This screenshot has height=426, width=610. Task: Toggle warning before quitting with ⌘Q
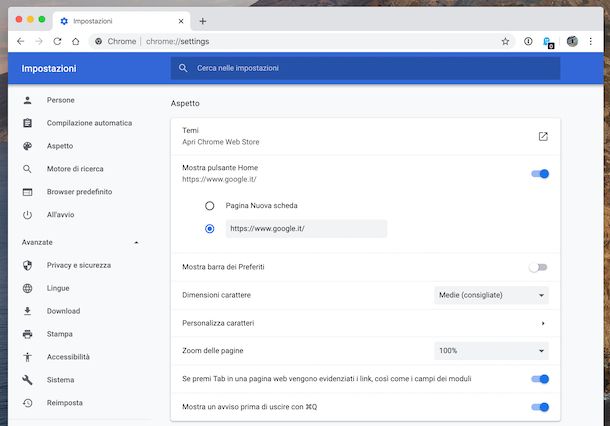pos(540,407)
